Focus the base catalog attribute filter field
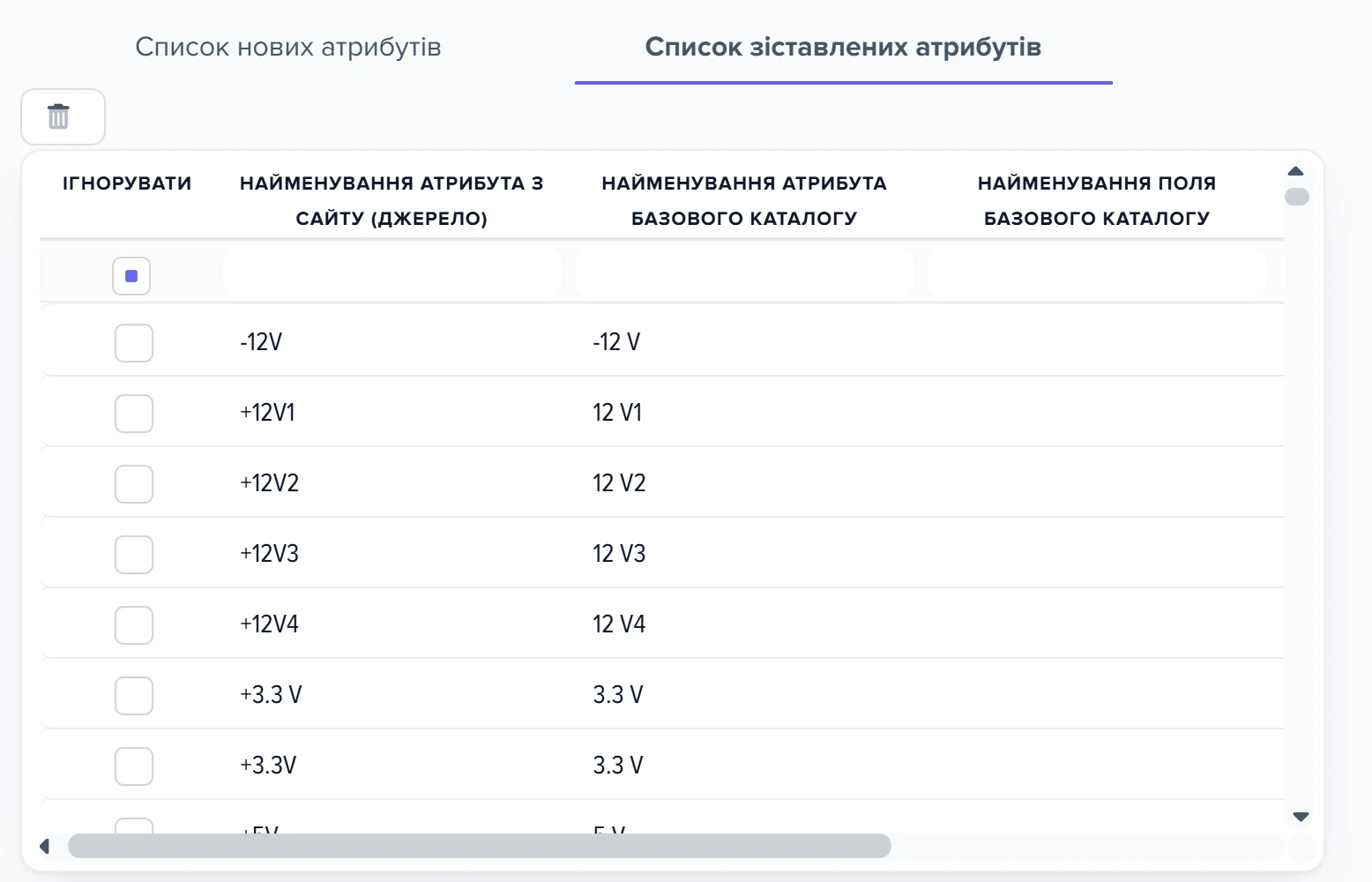 click(x=745, y=272)
